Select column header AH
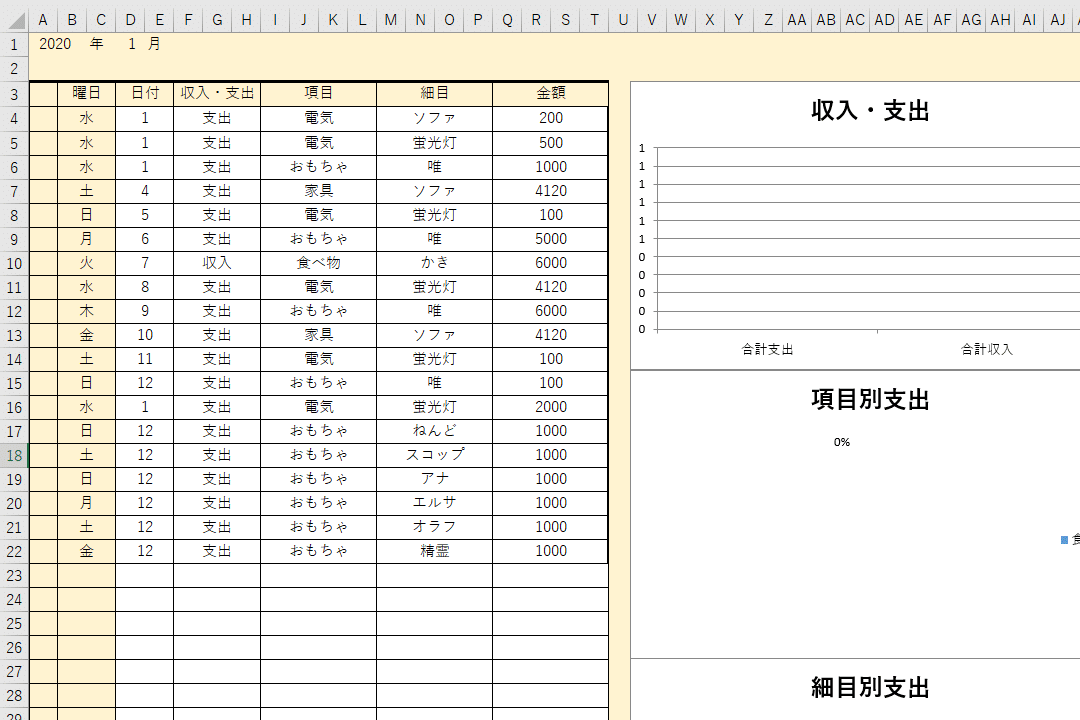Viewport: 1080px width, 720px height. (x=1000, y=21)
